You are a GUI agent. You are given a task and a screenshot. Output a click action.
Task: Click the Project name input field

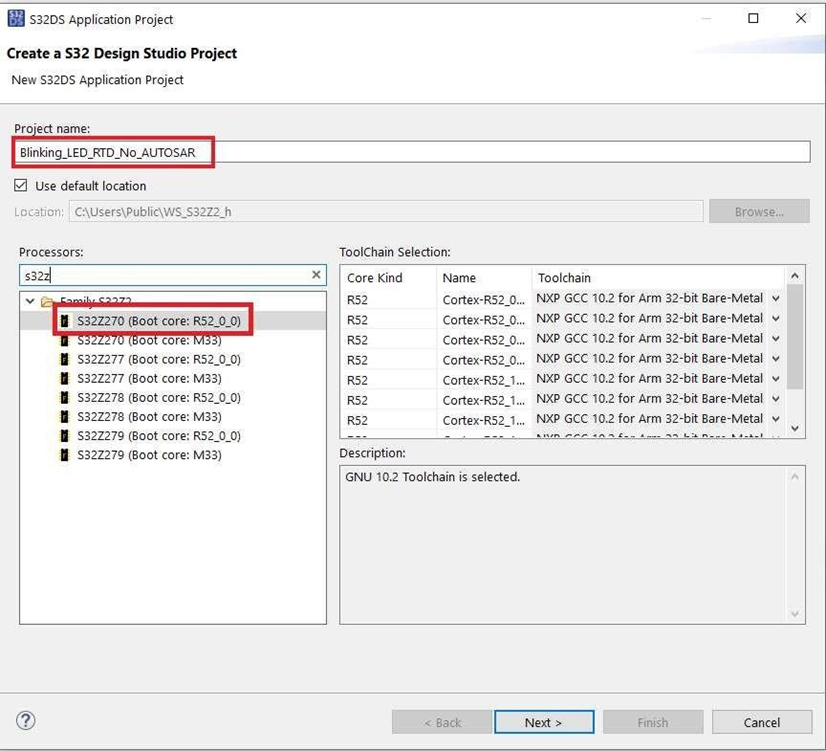pyautogui.click(x=411, y=152)
